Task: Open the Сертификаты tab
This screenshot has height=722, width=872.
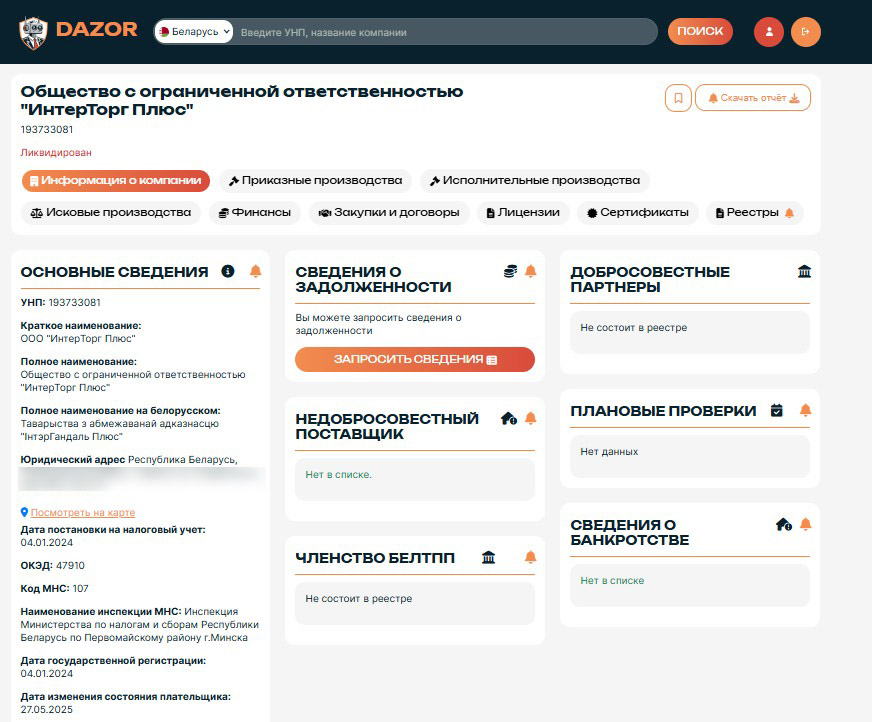Action: (x=637, y=213)
